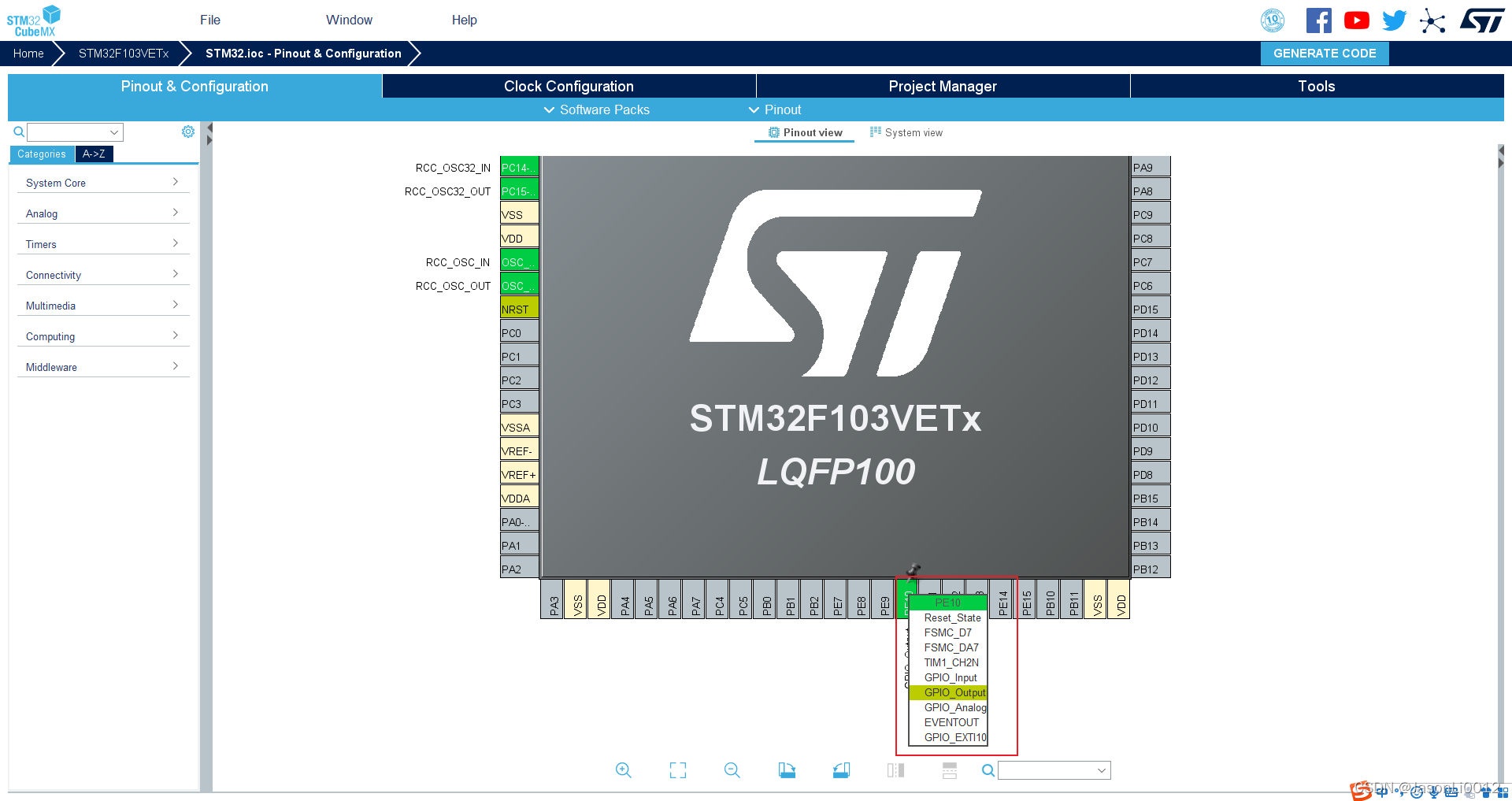Go to Home via the breadcrumb
1512x801 pixels.
click(x=28, y=54)
